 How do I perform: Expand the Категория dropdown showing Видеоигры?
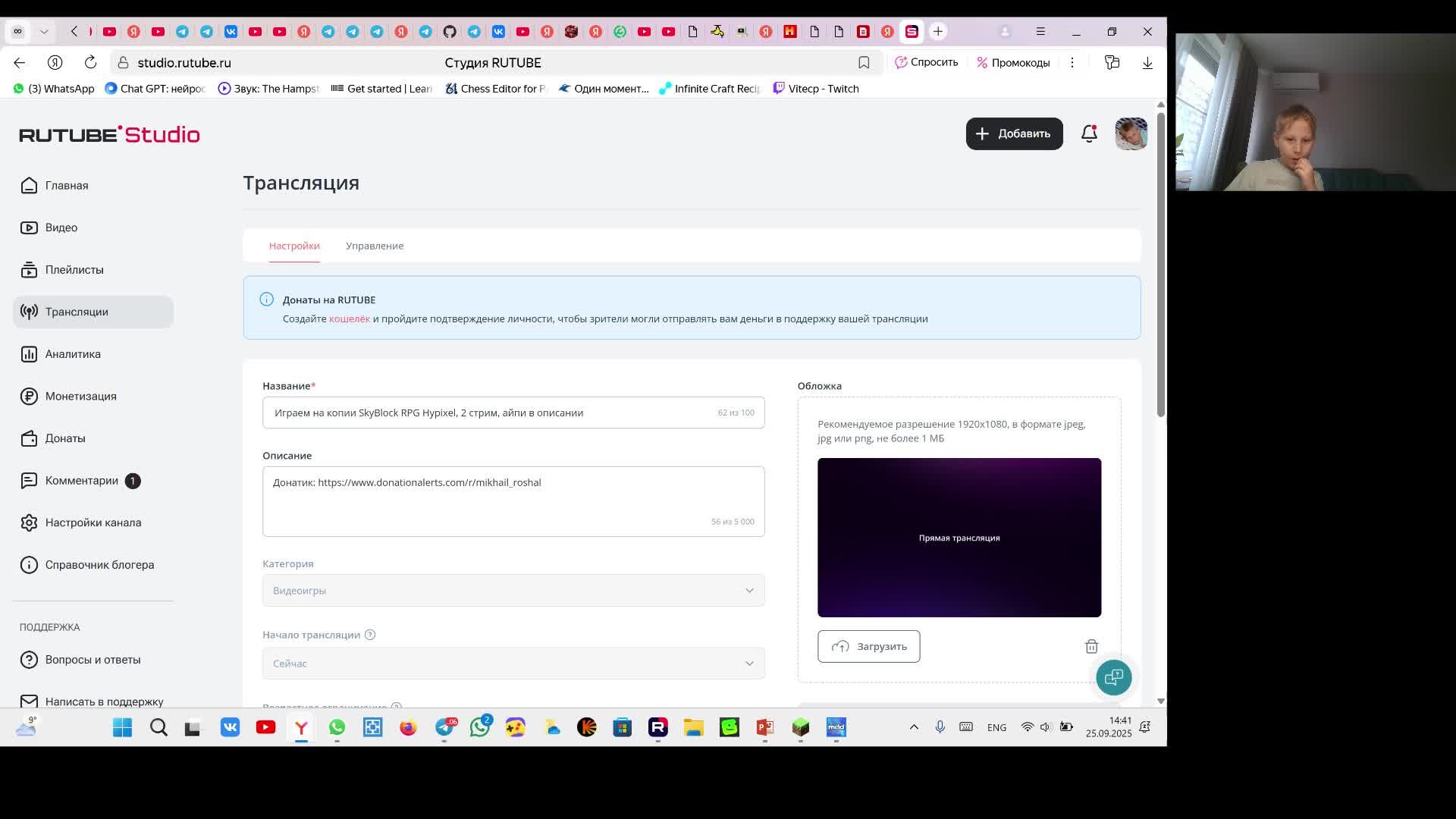(x=513, y=591)
